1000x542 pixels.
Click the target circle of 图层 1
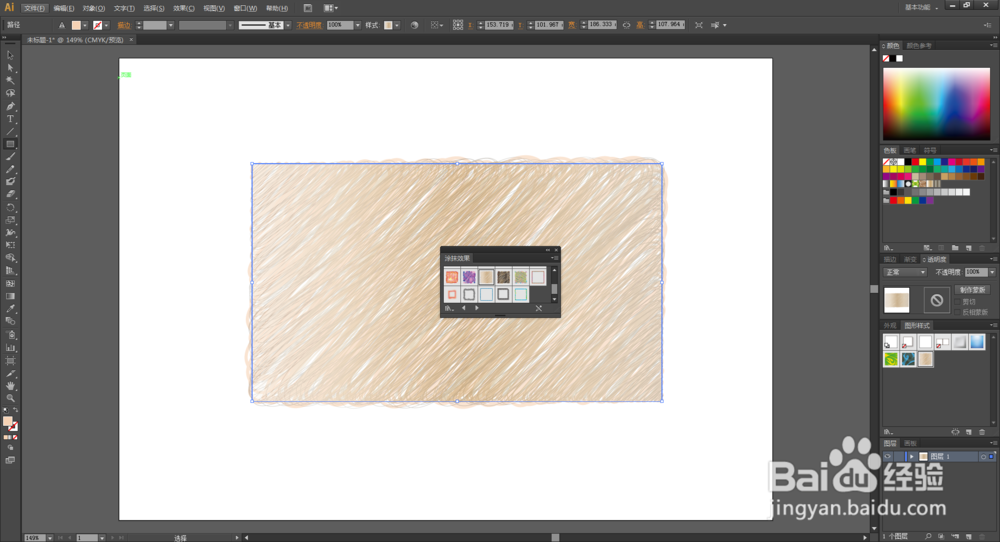click(x=983, y=457)
